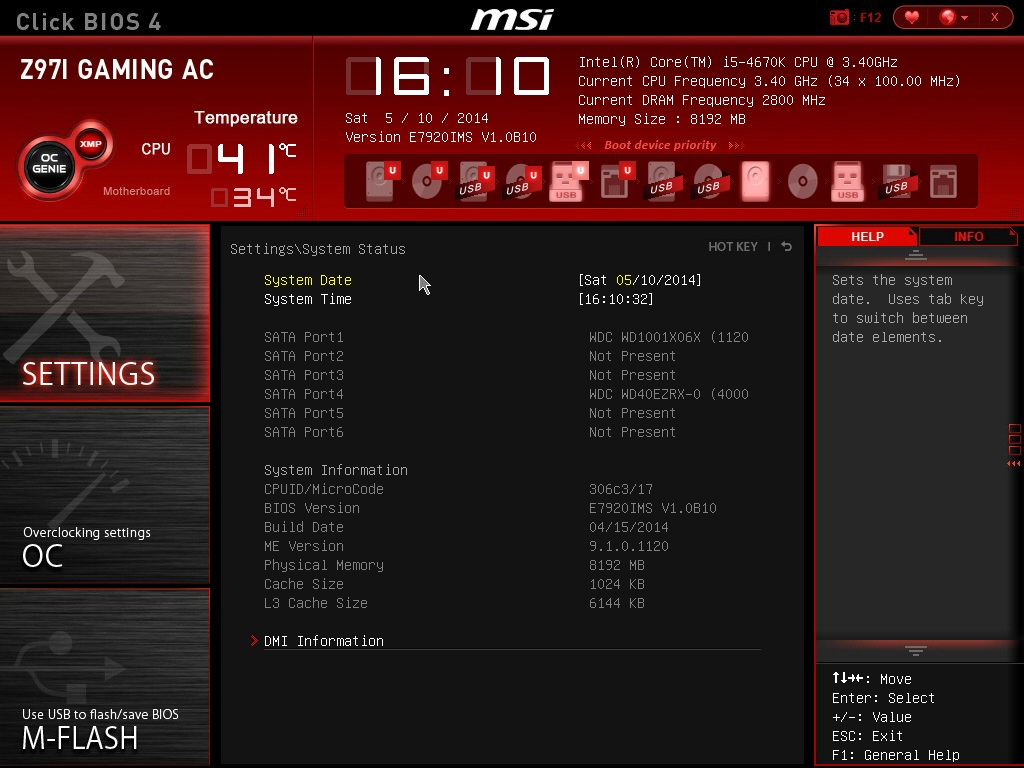
Task: Click the system time value 16:10:32
Action: coord(616,299)
